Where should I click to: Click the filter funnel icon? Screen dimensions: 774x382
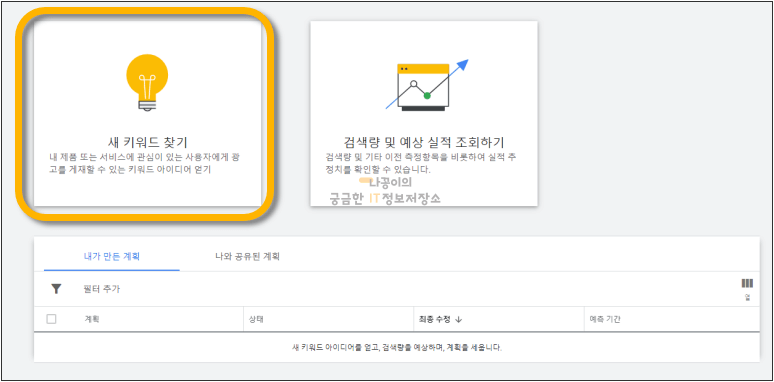(56, 289)
